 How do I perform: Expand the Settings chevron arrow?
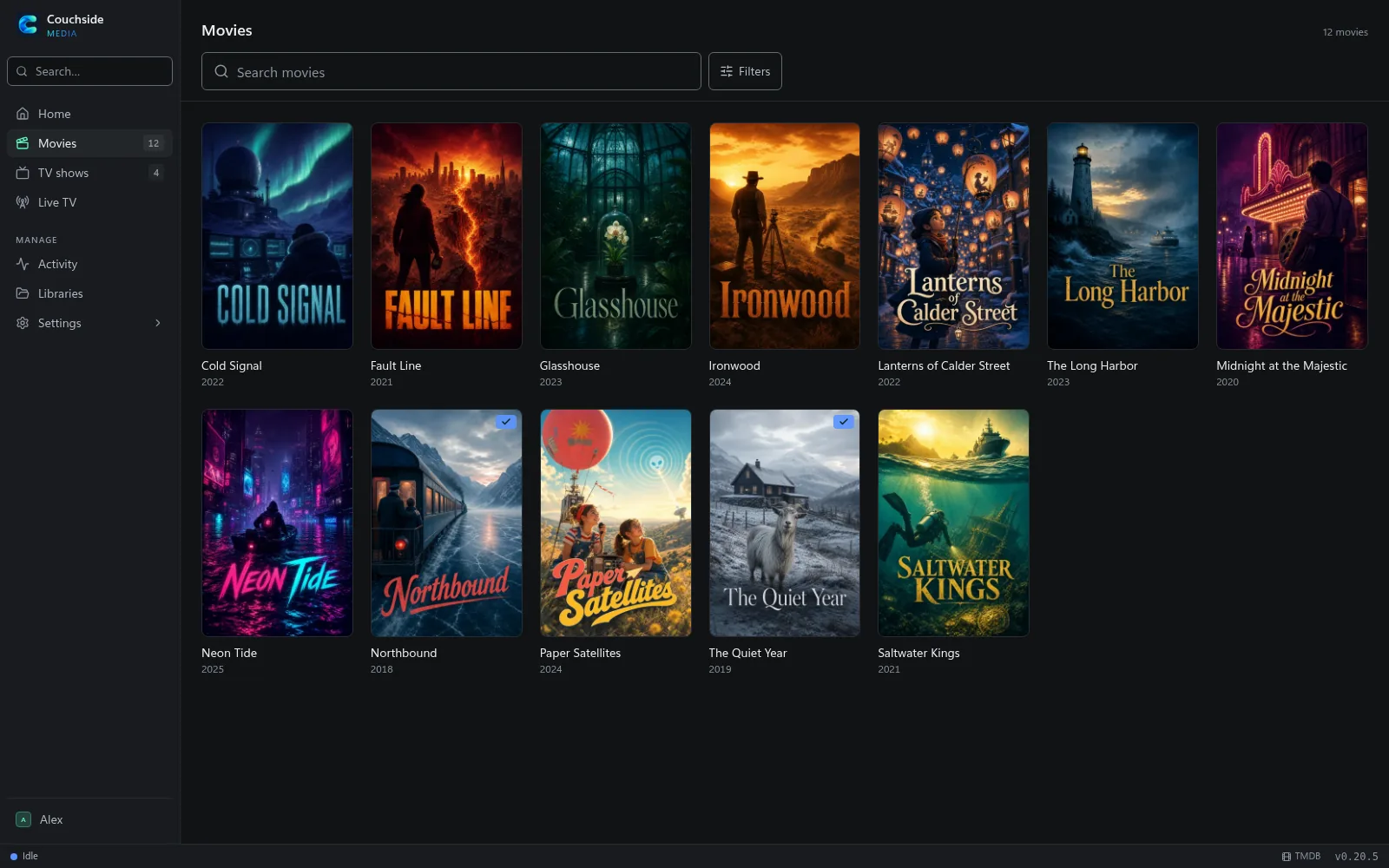point(158,323)
